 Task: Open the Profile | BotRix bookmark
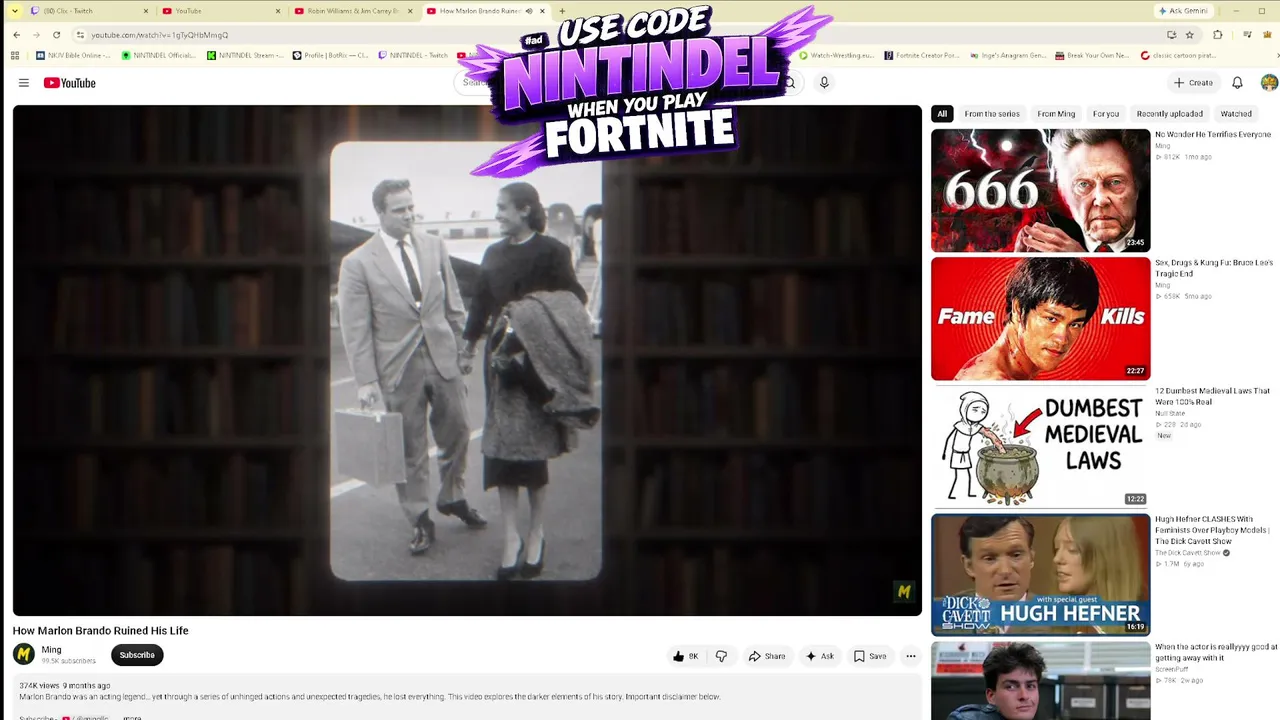tap(331, 56)
